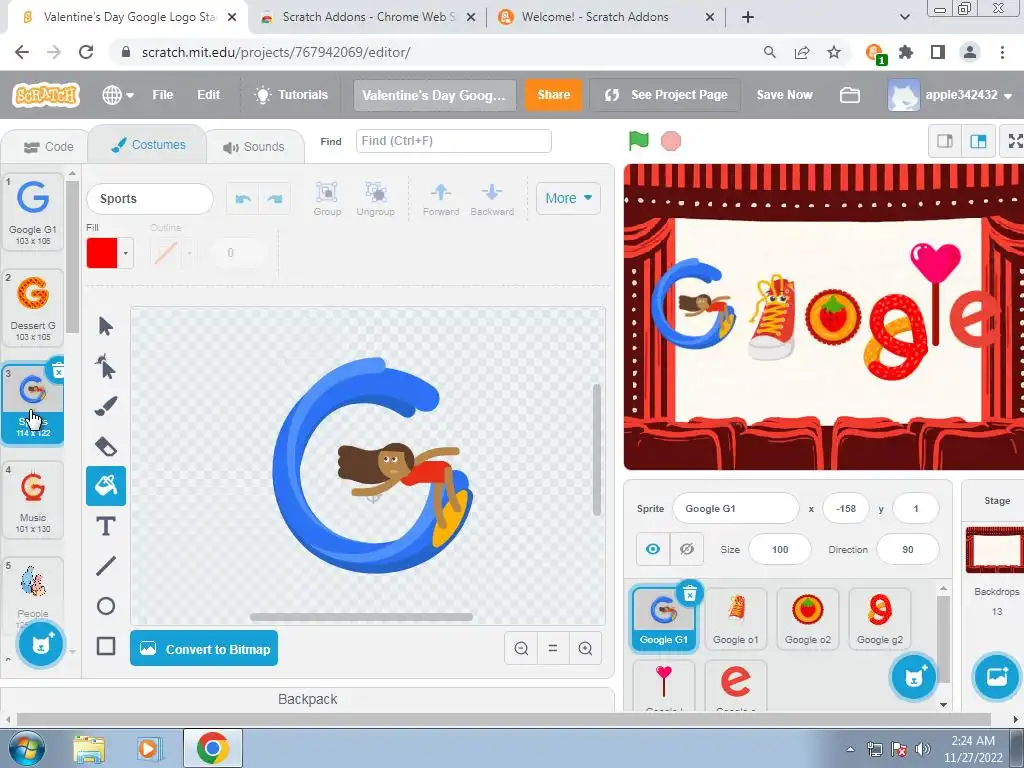Select the Brush tool
This screenshot has height=768, width=1024.
(105, 406)
